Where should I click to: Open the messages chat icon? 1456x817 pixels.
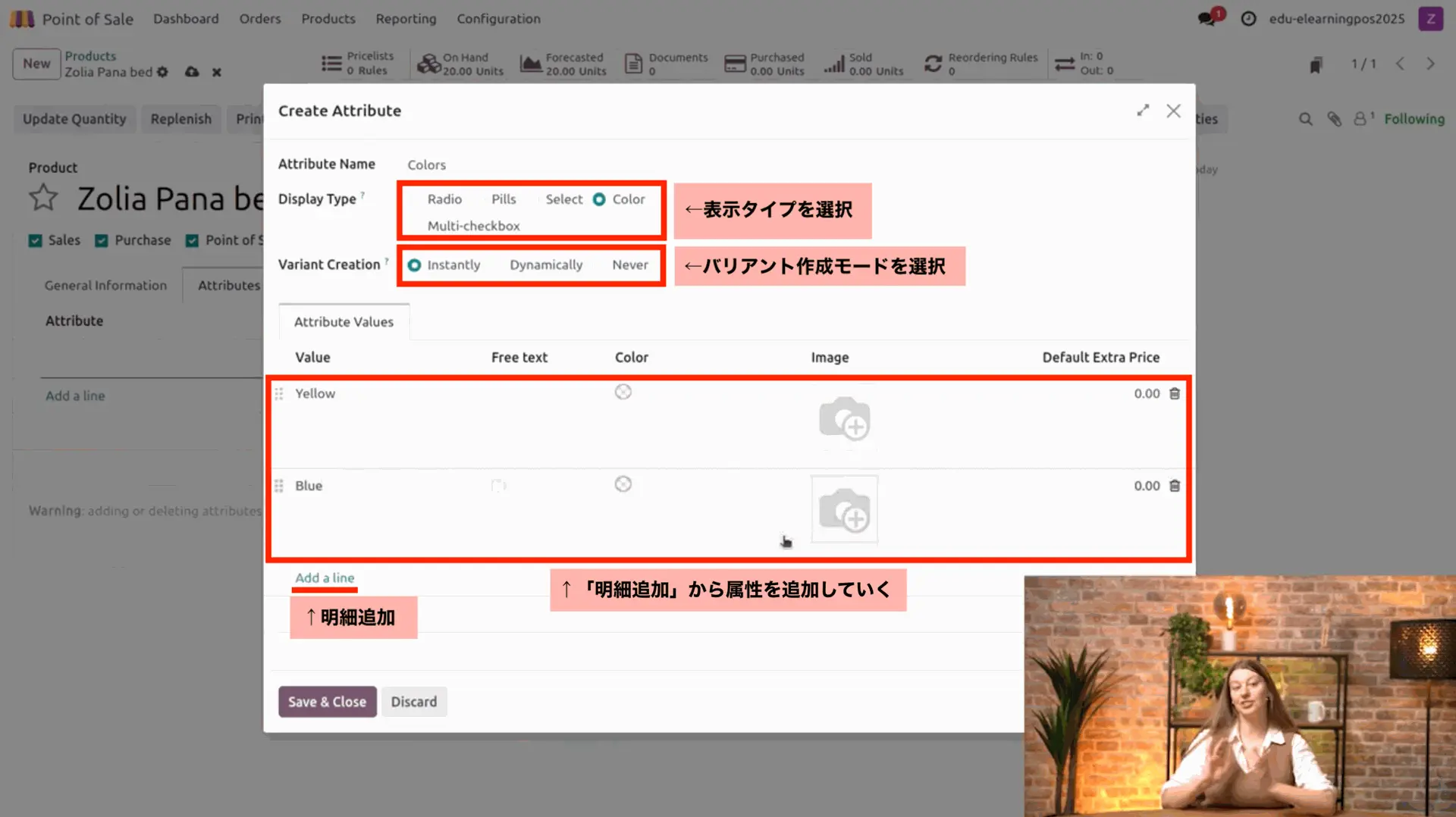pos(1207,19)
